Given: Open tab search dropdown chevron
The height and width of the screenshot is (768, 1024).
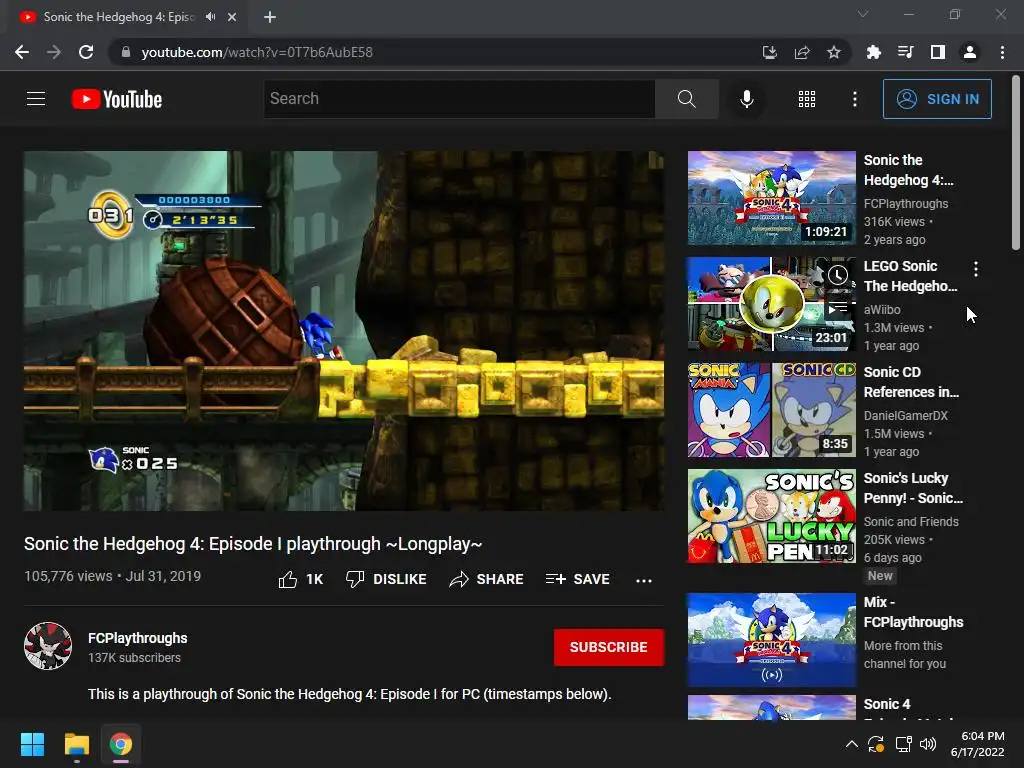Looking at the screenshot, I should [863, 14].
